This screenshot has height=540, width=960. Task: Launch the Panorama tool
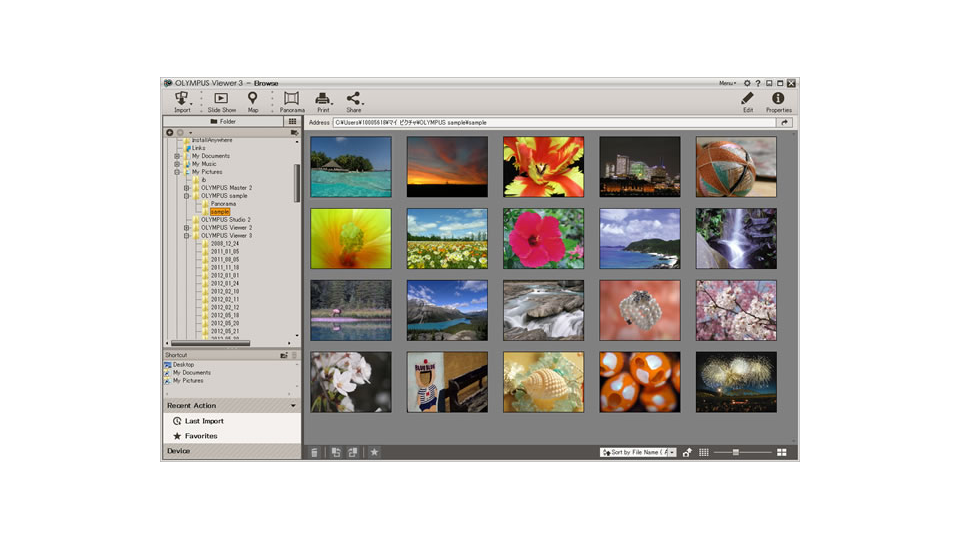coord(291,102)
